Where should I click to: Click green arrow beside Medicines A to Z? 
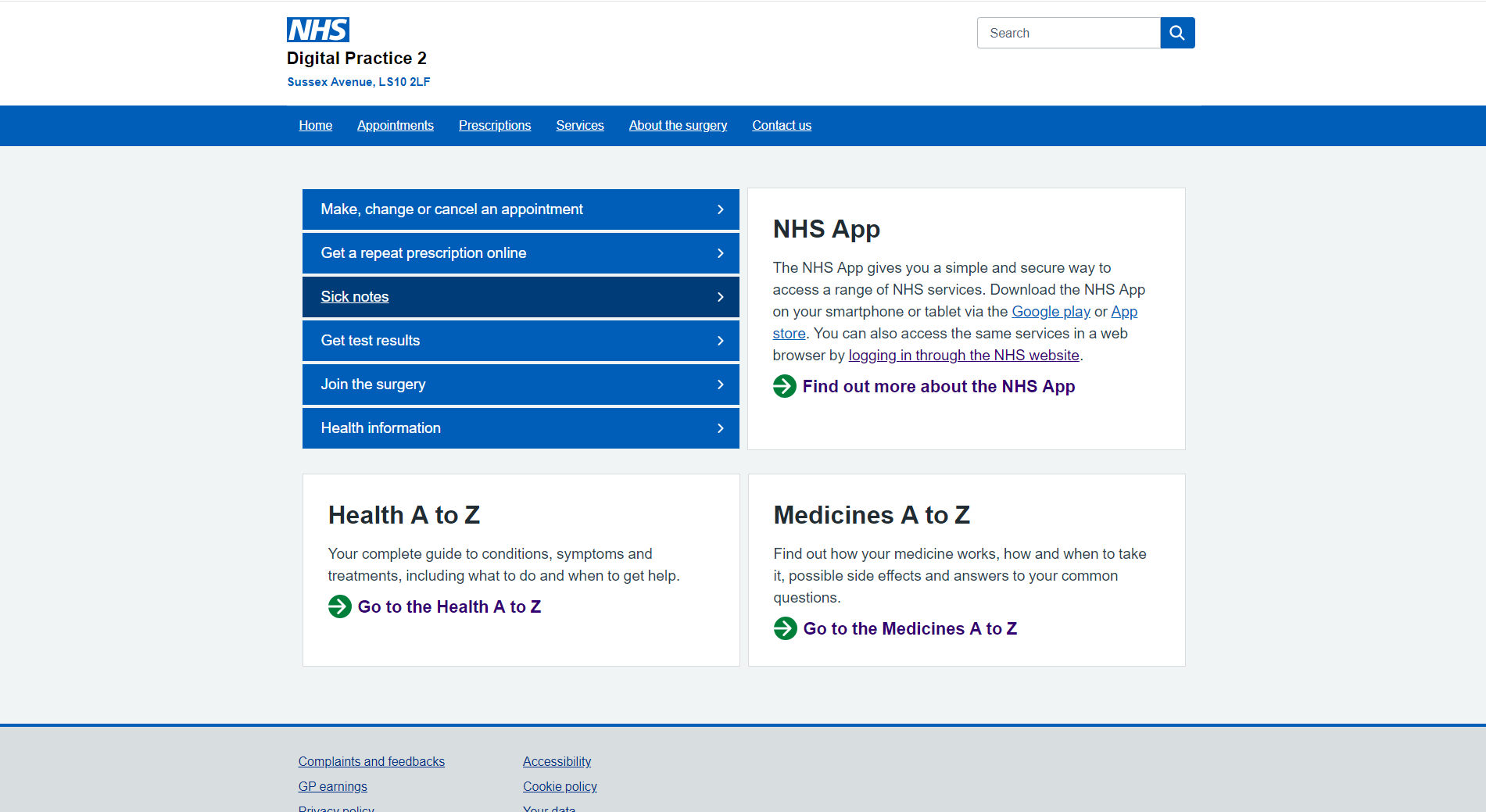[x=785, y=628]
